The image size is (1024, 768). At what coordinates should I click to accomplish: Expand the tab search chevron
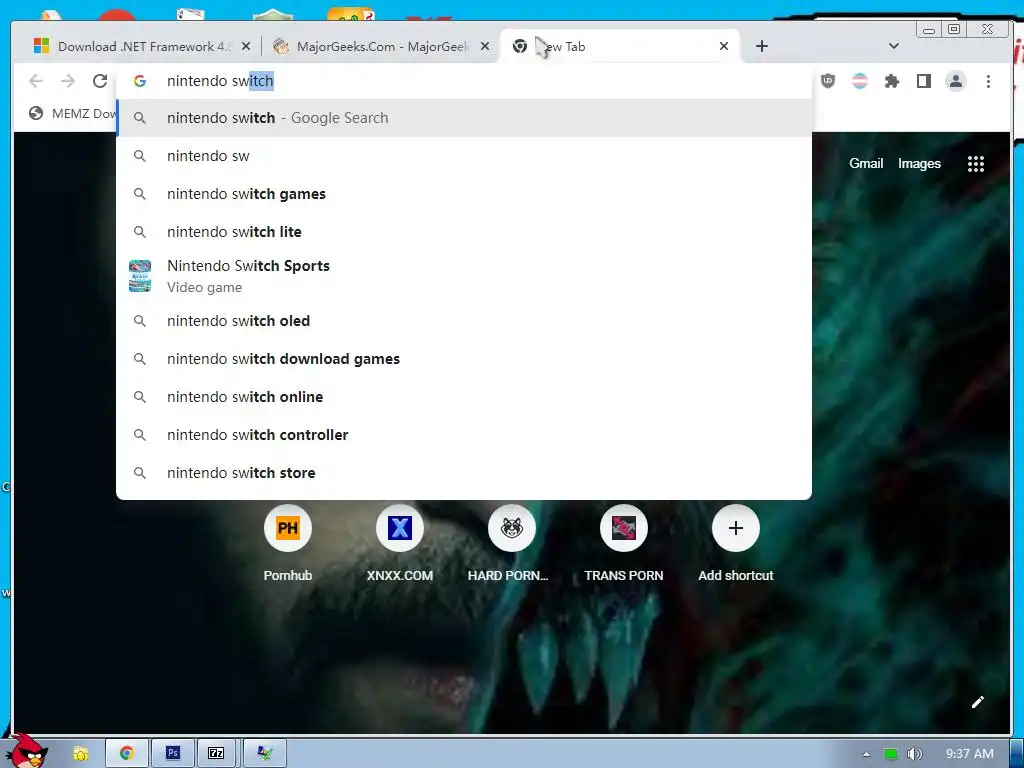point(893,46)
